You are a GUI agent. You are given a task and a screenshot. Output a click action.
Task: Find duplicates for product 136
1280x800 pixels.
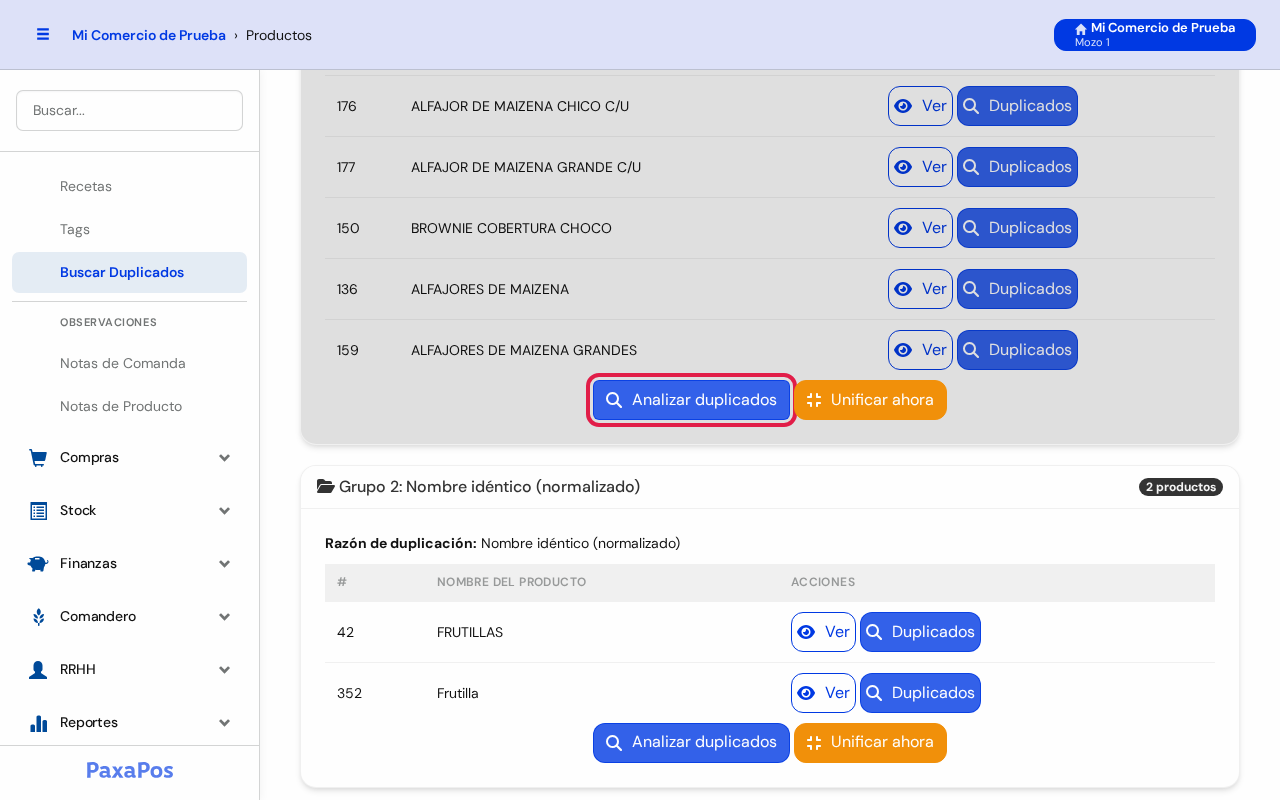(1017, 289)
